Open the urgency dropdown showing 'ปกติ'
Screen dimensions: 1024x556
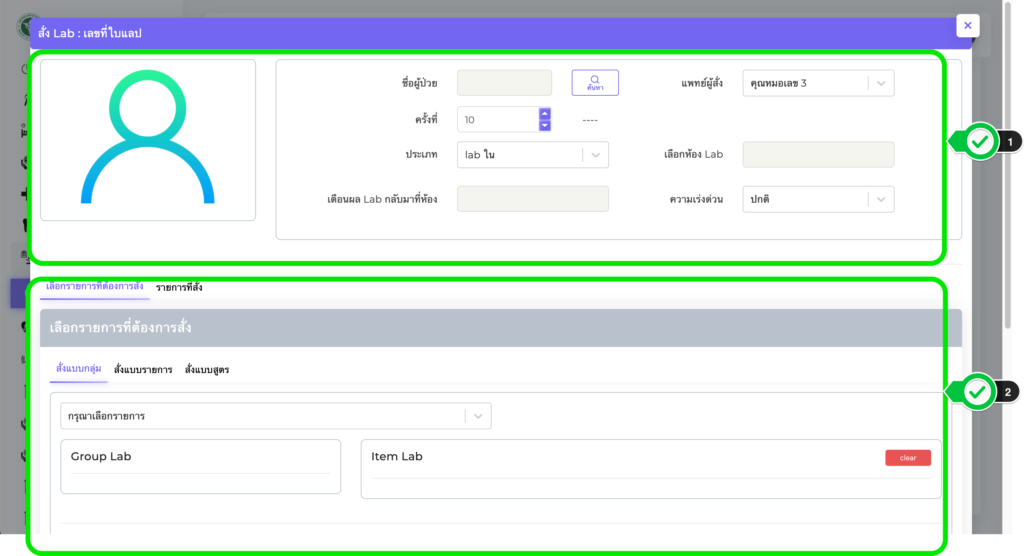click(880, 199)
